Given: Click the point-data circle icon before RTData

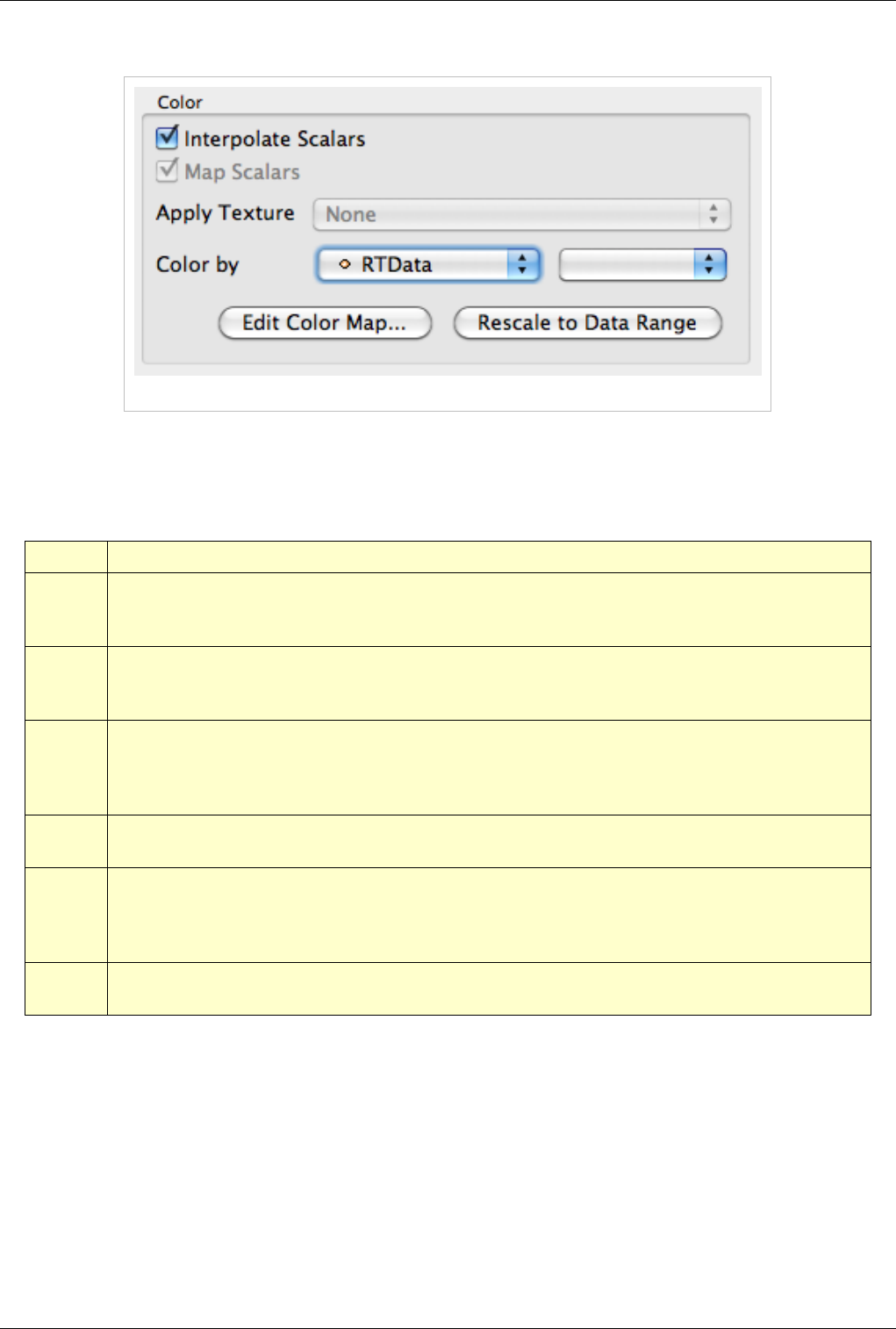Looking at the screenshot, I should tap(345, 264).
